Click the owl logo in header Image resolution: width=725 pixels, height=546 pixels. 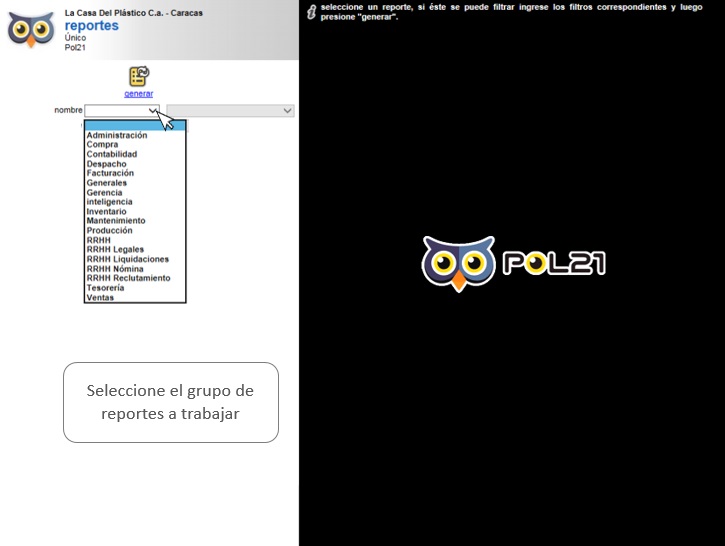coord(31,30)
